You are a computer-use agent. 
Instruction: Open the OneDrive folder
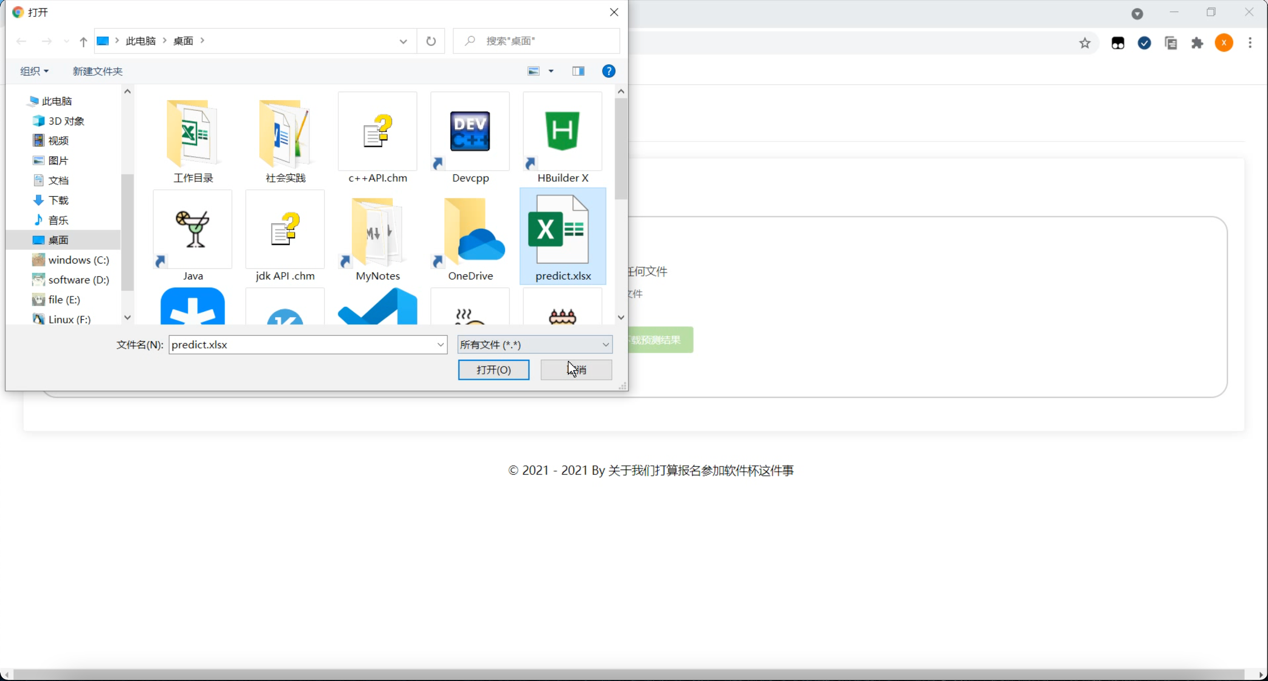pyautogui.click(x=470, y=237)
